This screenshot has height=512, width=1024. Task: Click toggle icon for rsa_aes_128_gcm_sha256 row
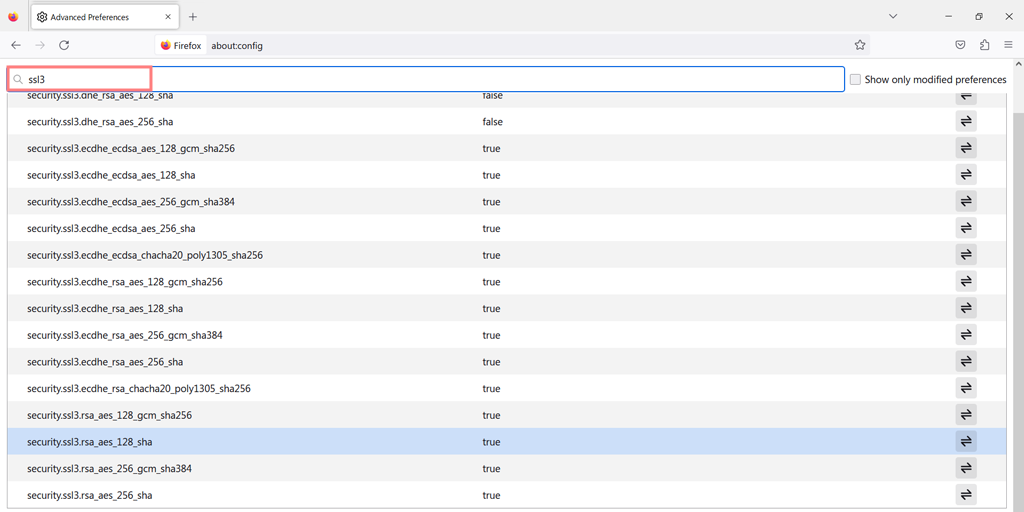point(966,415)
